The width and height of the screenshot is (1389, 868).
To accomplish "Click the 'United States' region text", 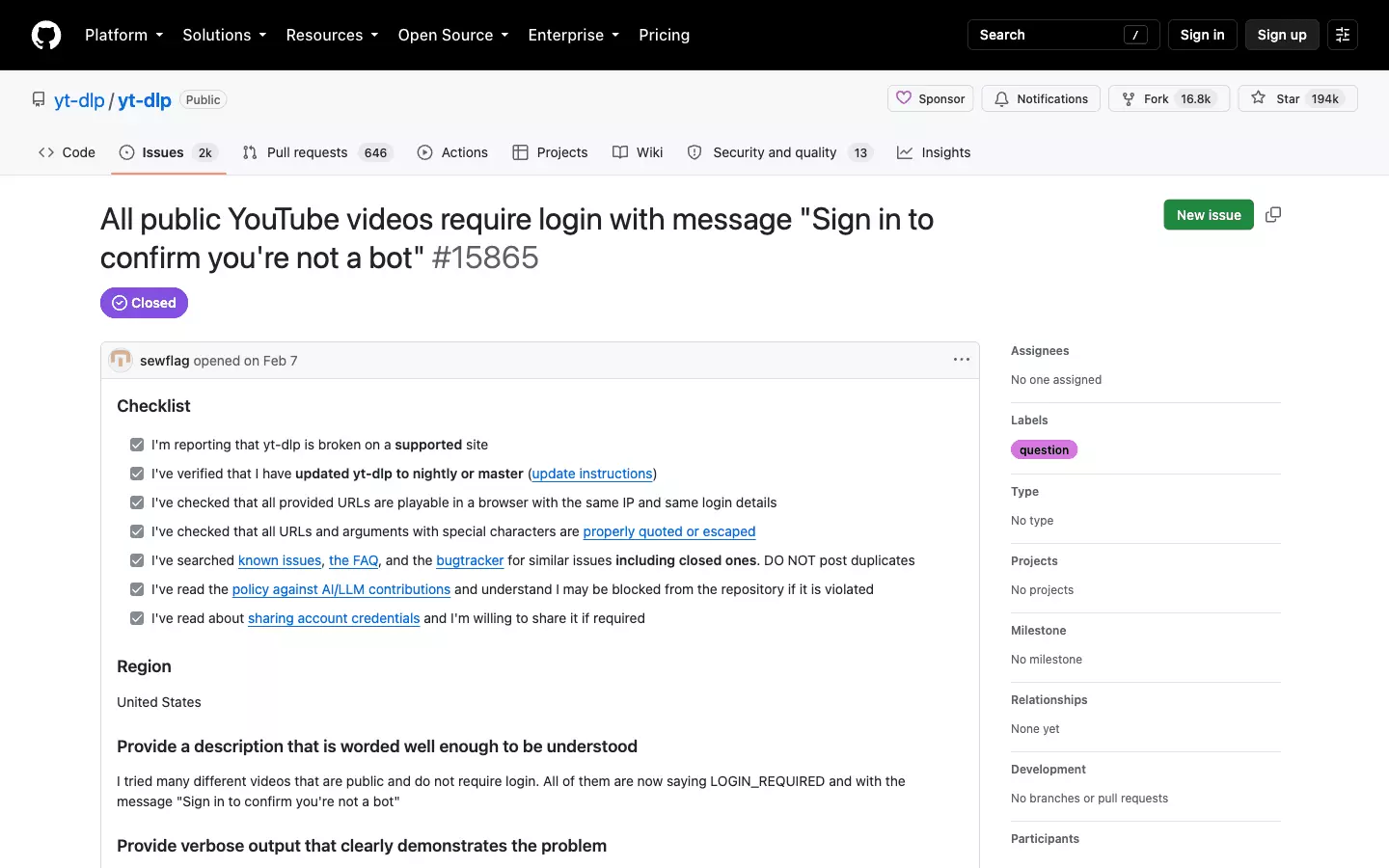I will click(159, 702).
